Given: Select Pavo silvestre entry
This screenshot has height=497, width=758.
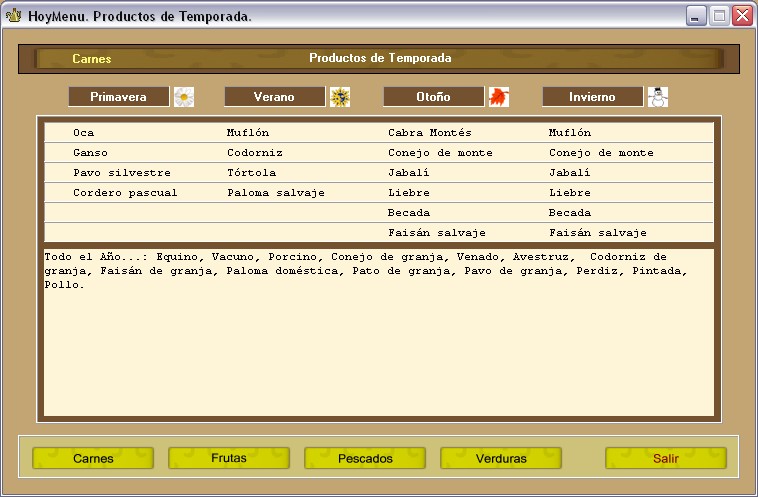Looking at the screenshot, I should coord(122,173).
